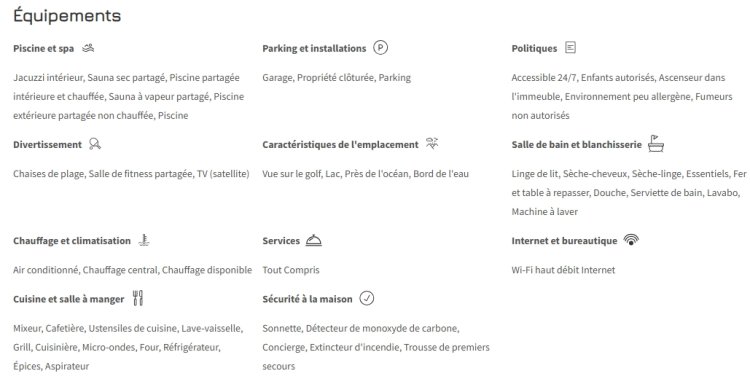Click the thermometer heating icon
Screen dimensions: 750x387
coord(144,240)
